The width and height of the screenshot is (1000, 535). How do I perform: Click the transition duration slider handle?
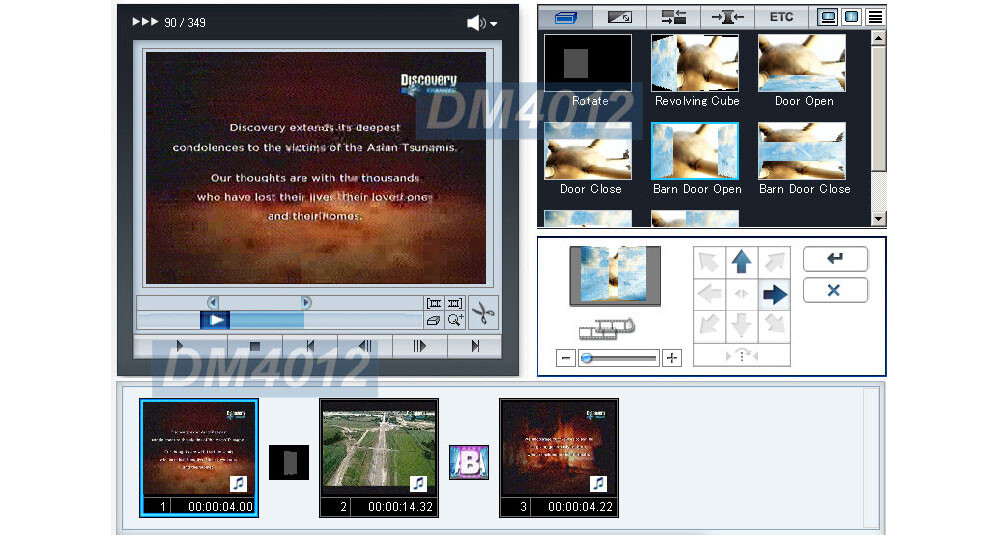coord(587,358)
